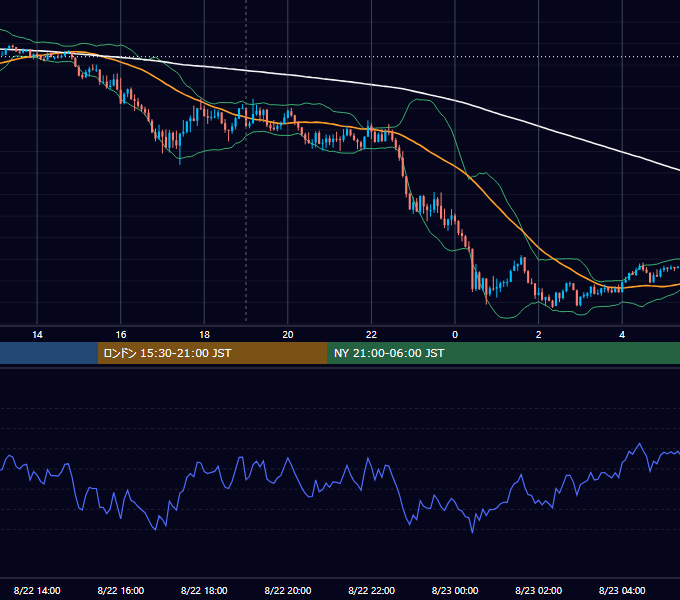Click the 18 hour axis label

[x=204, y=335]
